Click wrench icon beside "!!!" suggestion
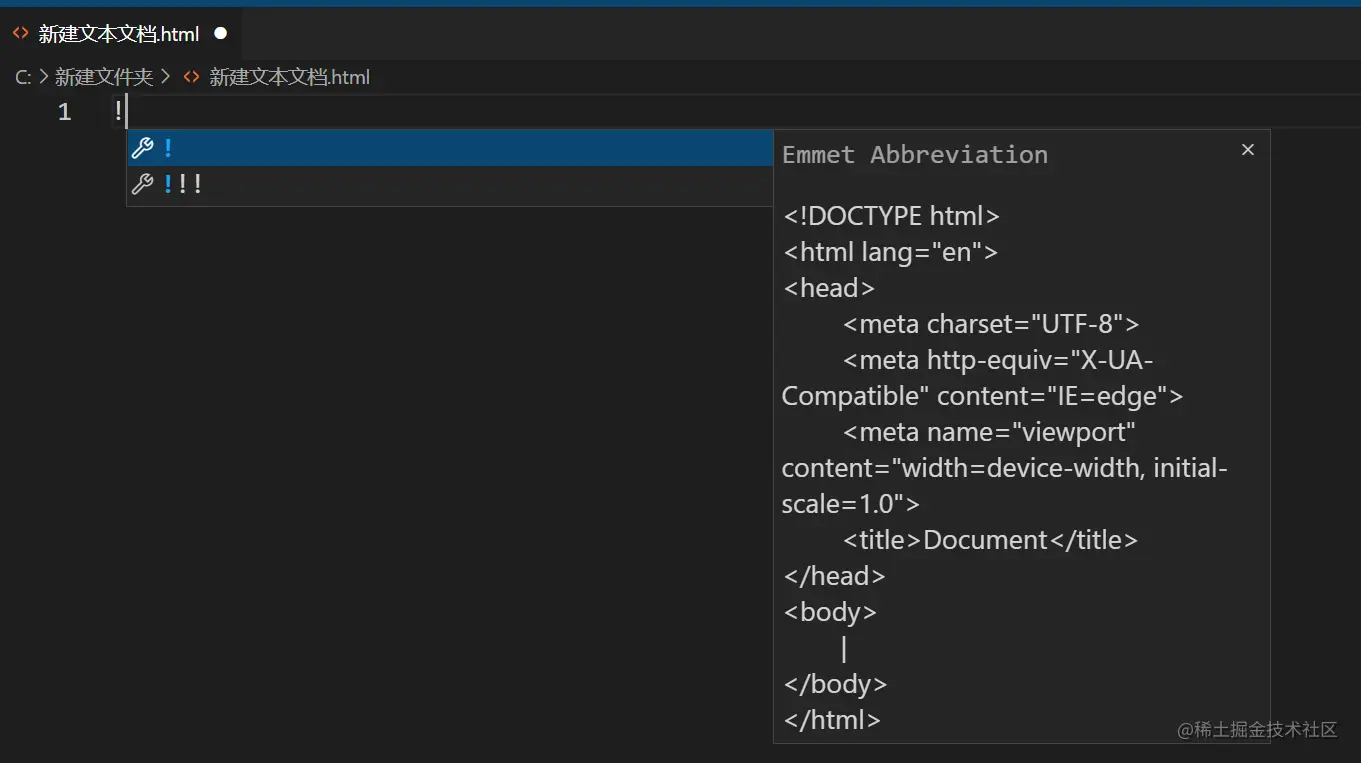Viewport: 1361px width, 763px height. 143,184
